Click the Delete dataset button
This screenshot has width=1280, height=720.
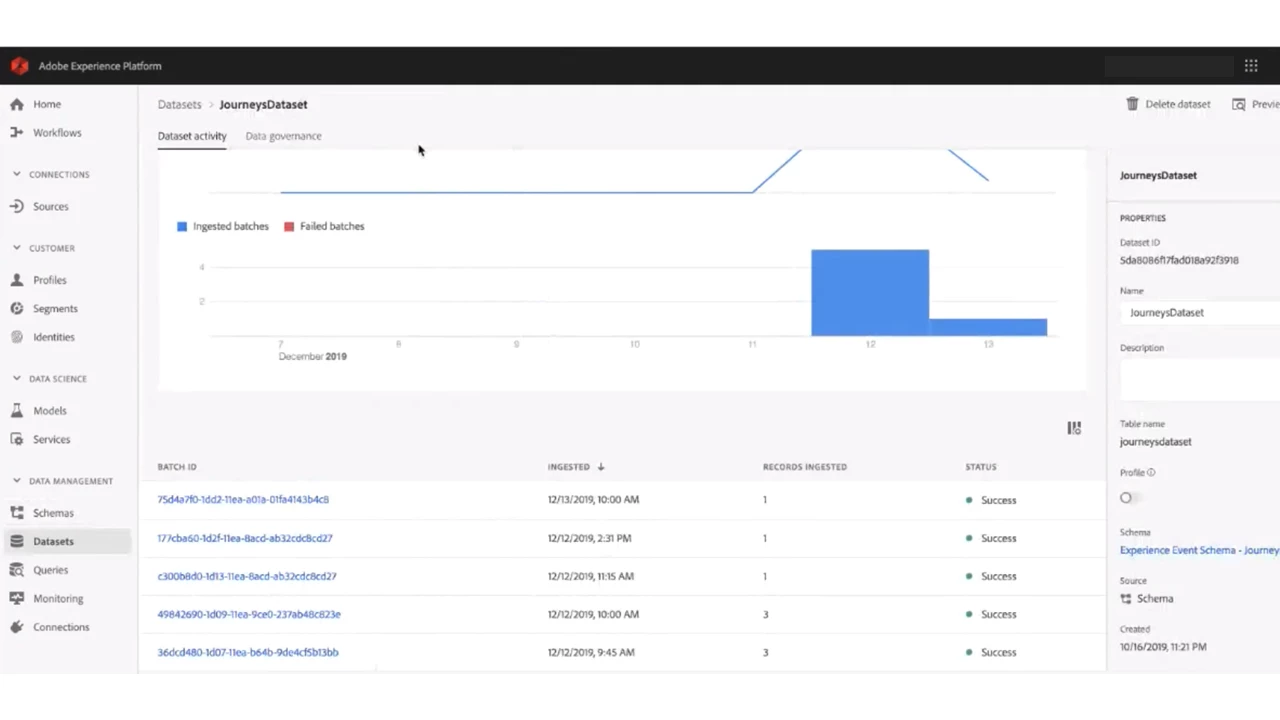(1168, 104)
